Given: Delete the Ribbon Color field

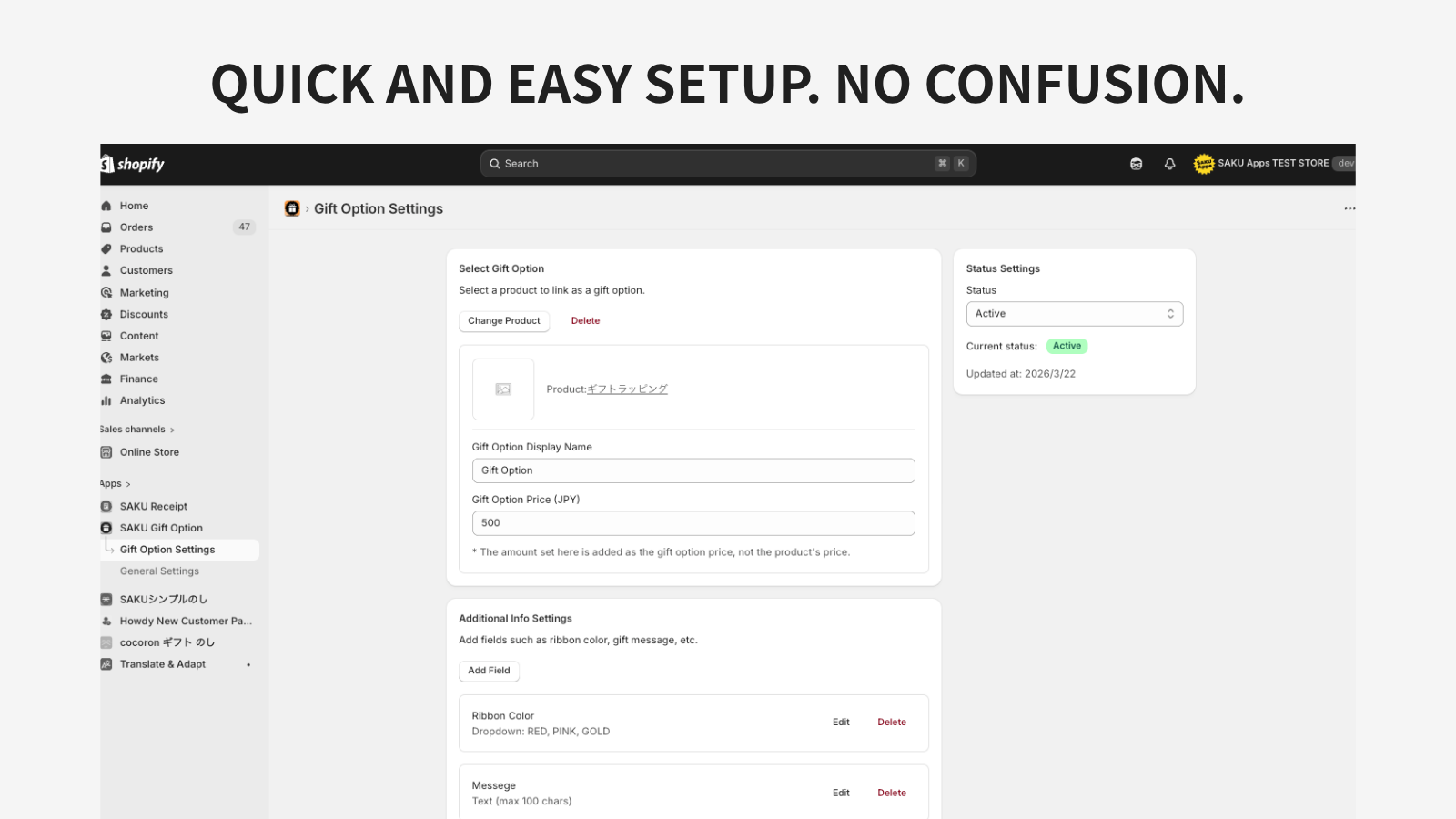Looking at the screenshot, I should click(x=891, y=722).
